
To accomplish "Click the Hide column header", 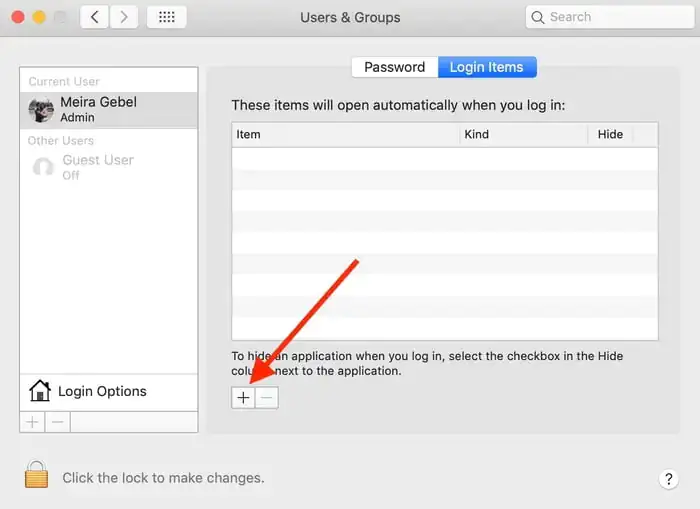I will pyautogui.click(x=610, y=134).
